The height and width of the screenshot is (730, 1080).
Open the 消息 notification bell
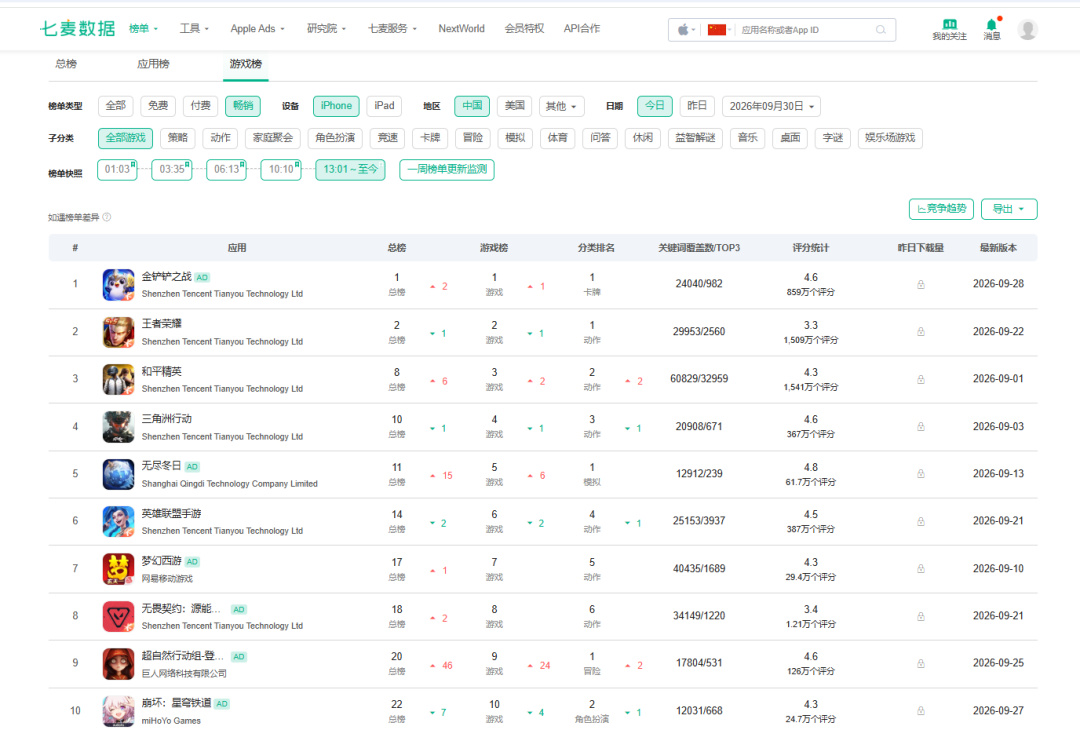tap(992, 29)
